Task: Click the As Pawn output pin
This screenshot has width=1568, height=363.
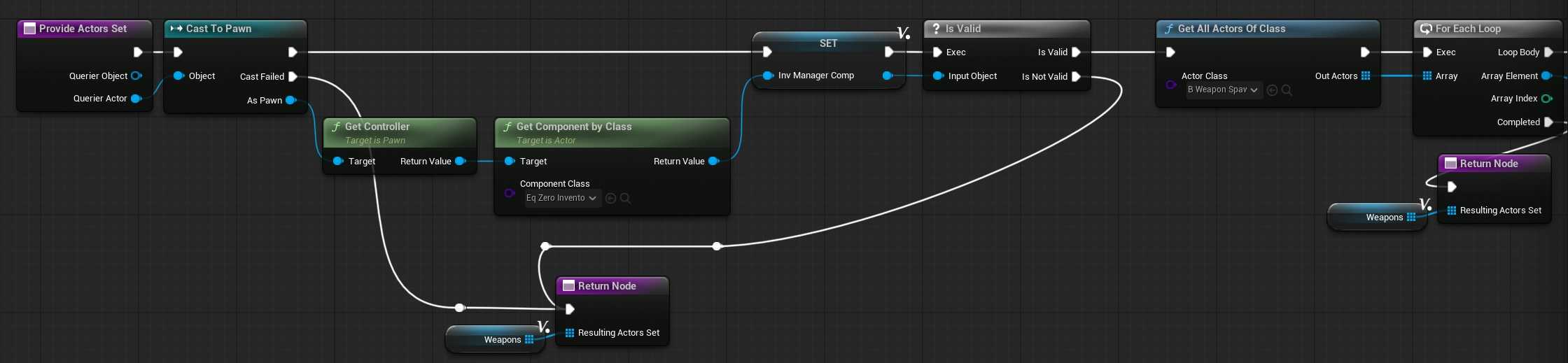Action: [x=290, y=101]
